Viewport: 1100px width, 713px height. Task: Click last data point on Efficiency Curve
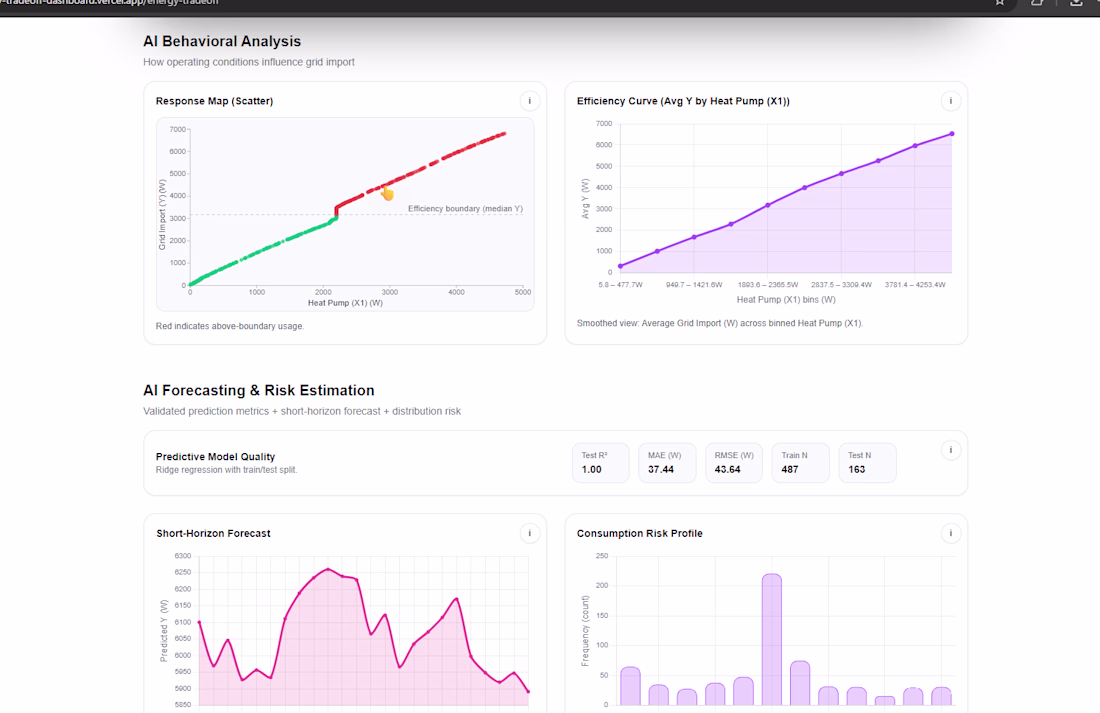click(952, 133)
